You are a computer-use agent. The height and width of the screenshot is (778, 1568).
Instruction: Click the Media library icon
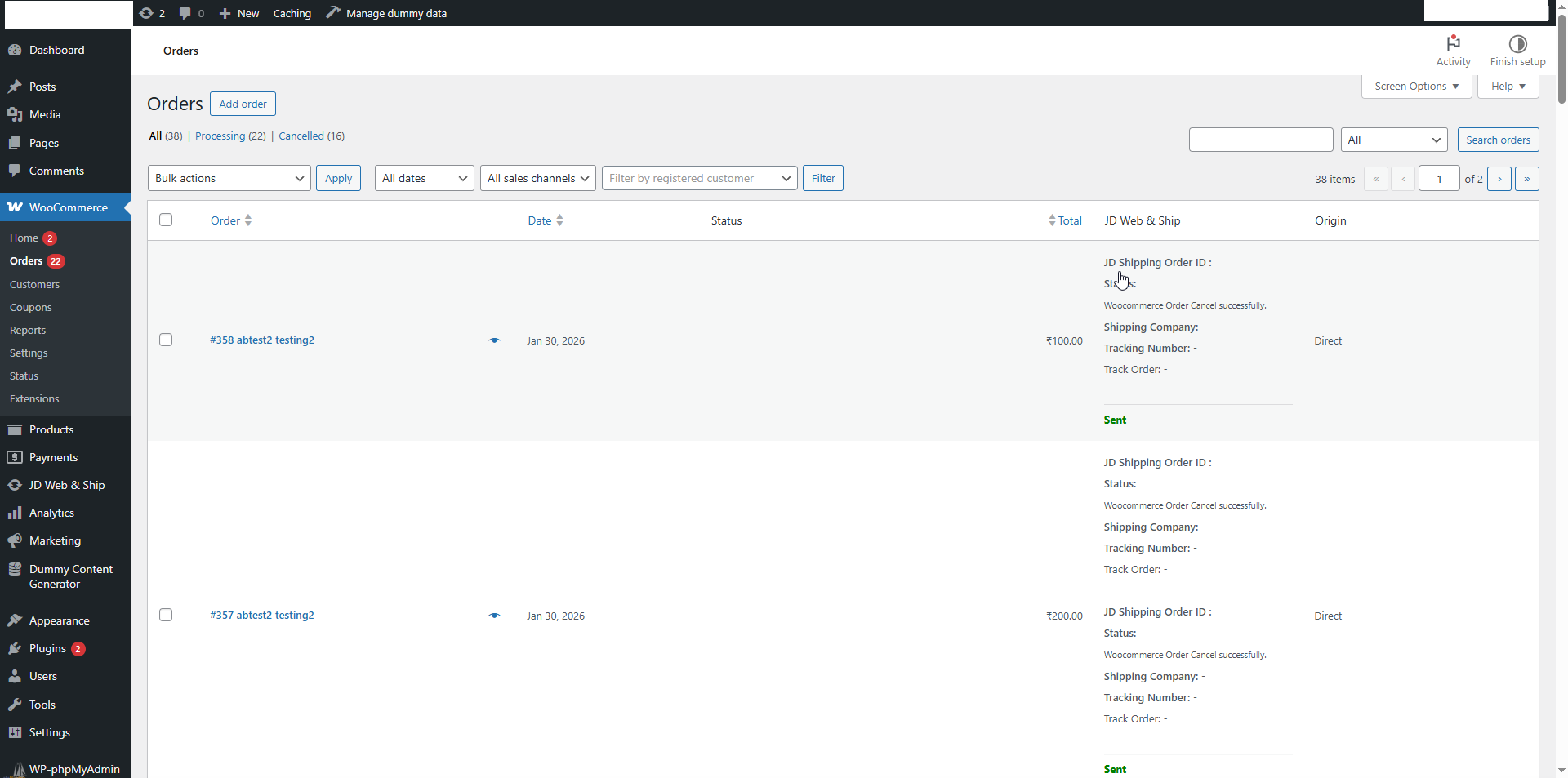click(15, 114)
